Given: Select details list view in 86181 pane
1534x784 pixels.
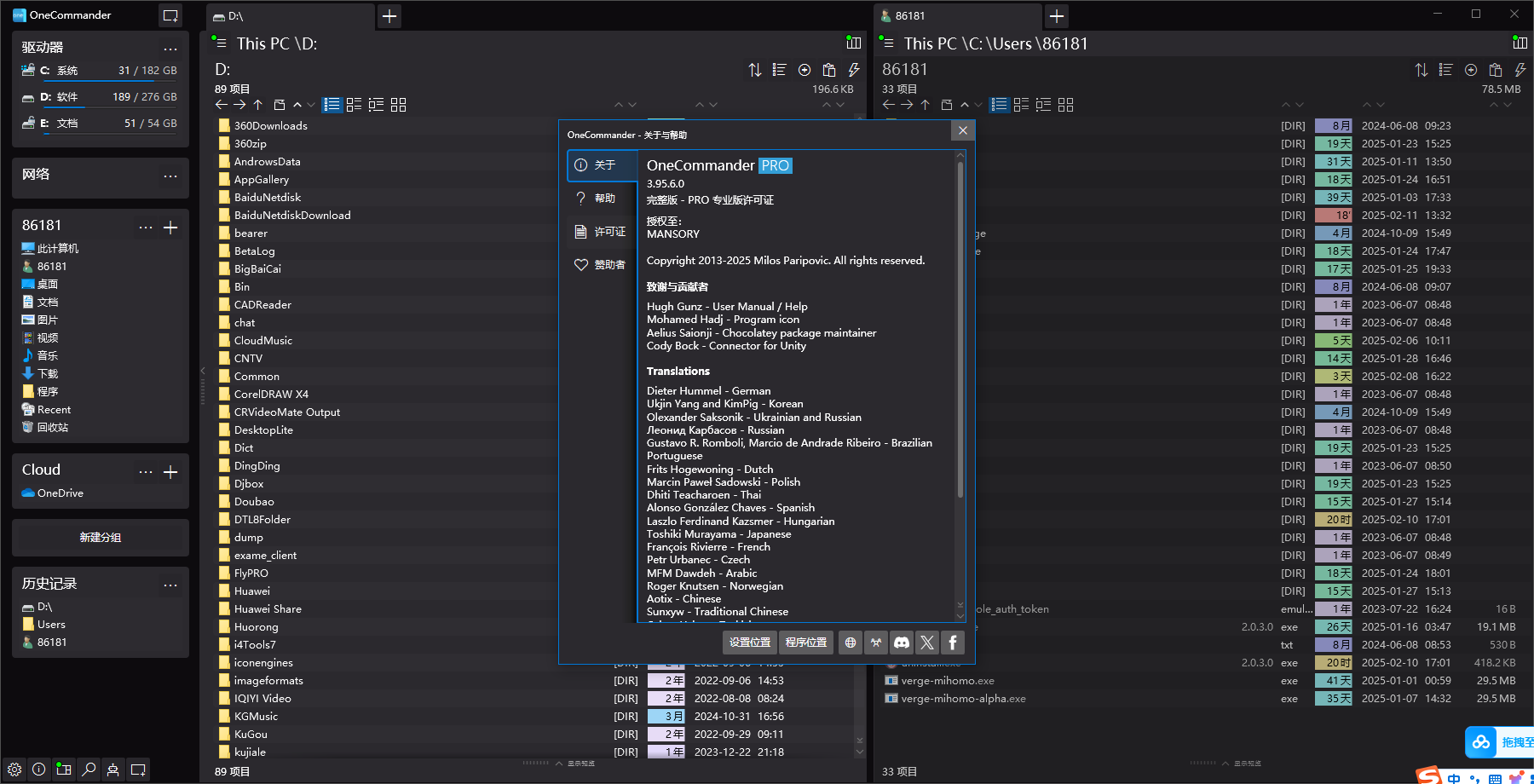Looking at the screenshot, I should (x=1000, y=105).
